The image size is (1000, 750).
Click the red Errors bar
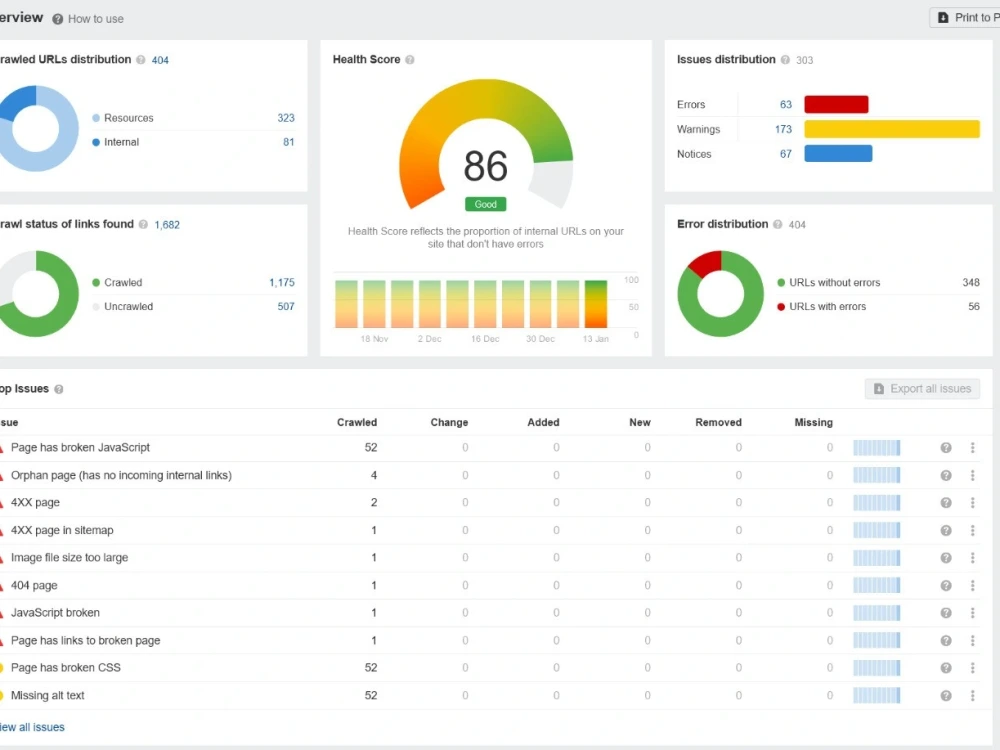(836, 104)
